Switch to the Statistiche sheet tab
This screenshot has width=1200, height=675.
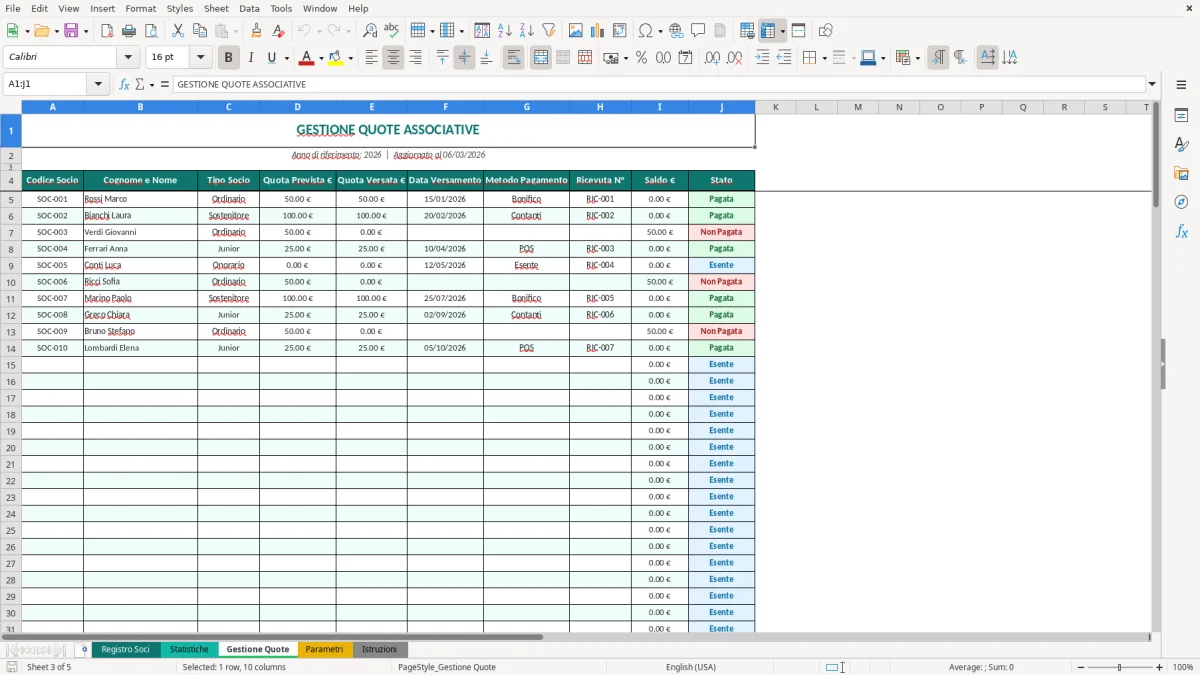tap(189, 650)
